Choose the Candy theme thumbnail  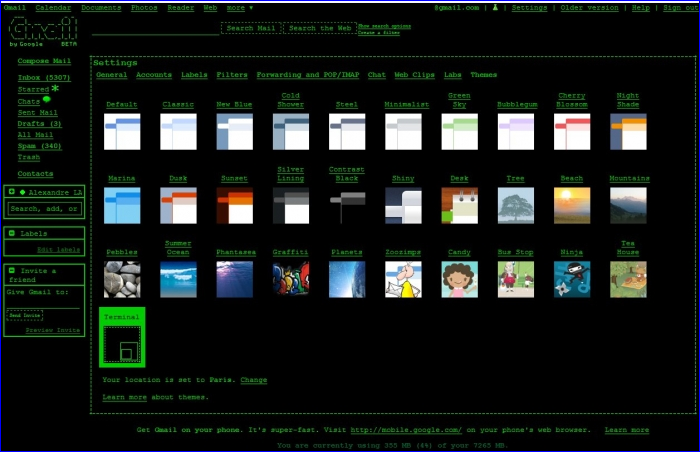[459, 280]
